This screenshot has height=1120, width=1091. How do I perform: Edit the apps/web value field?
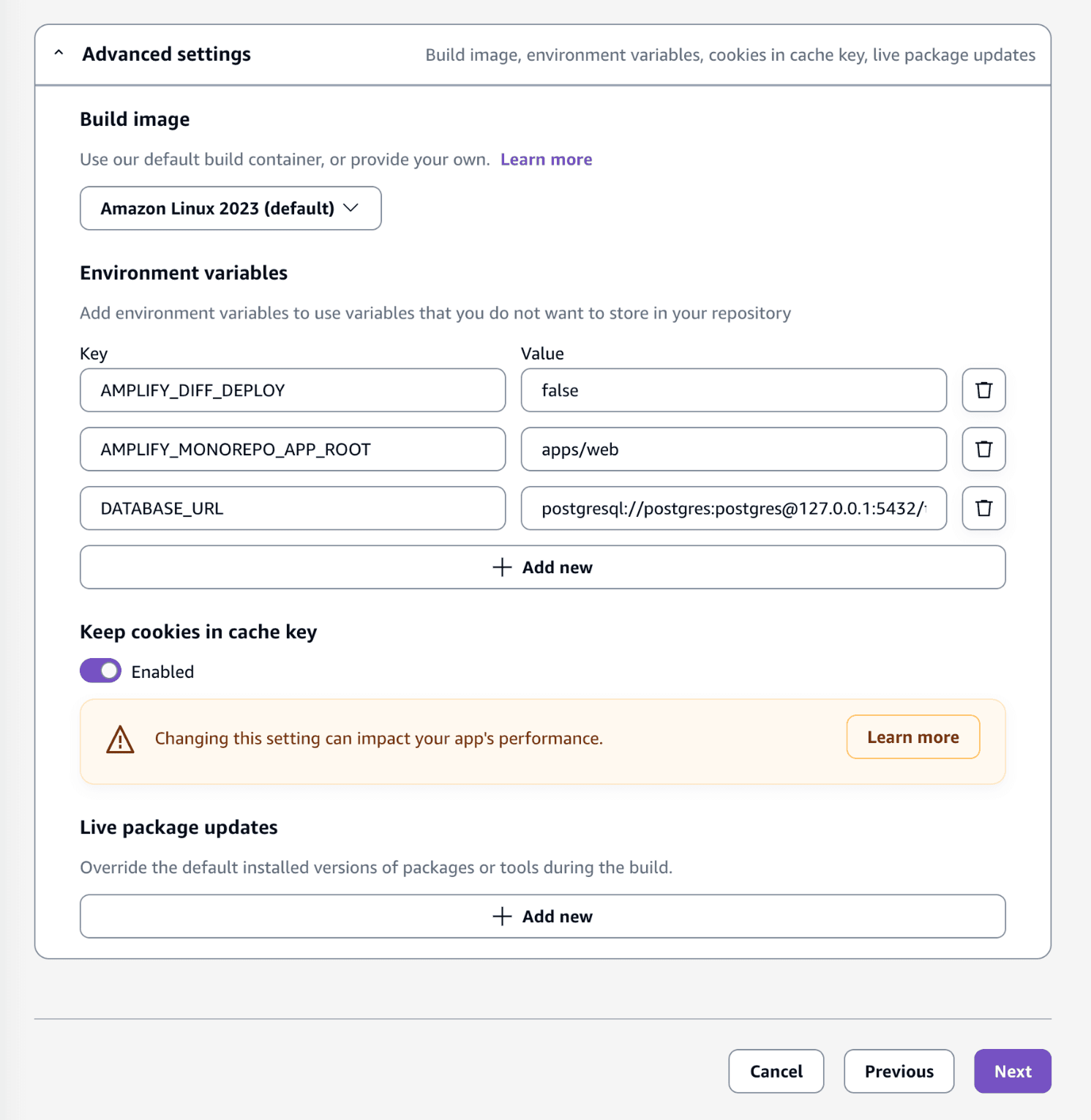[x=734, y=449]
